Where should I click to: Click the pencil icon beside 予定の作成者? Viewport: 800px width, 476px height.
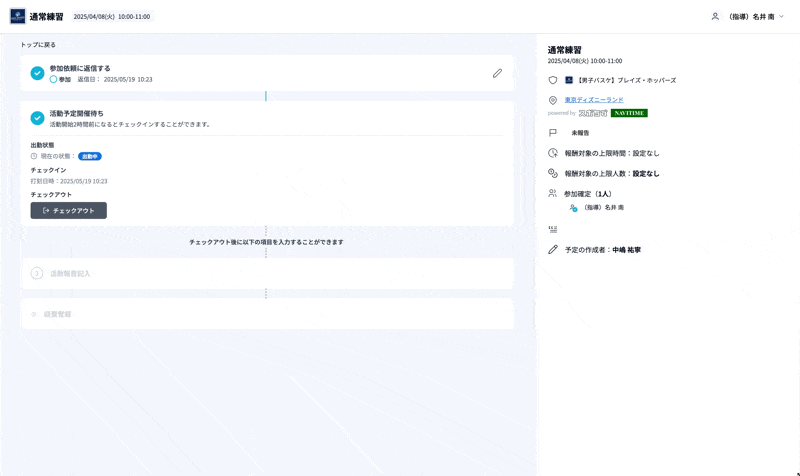553,249
